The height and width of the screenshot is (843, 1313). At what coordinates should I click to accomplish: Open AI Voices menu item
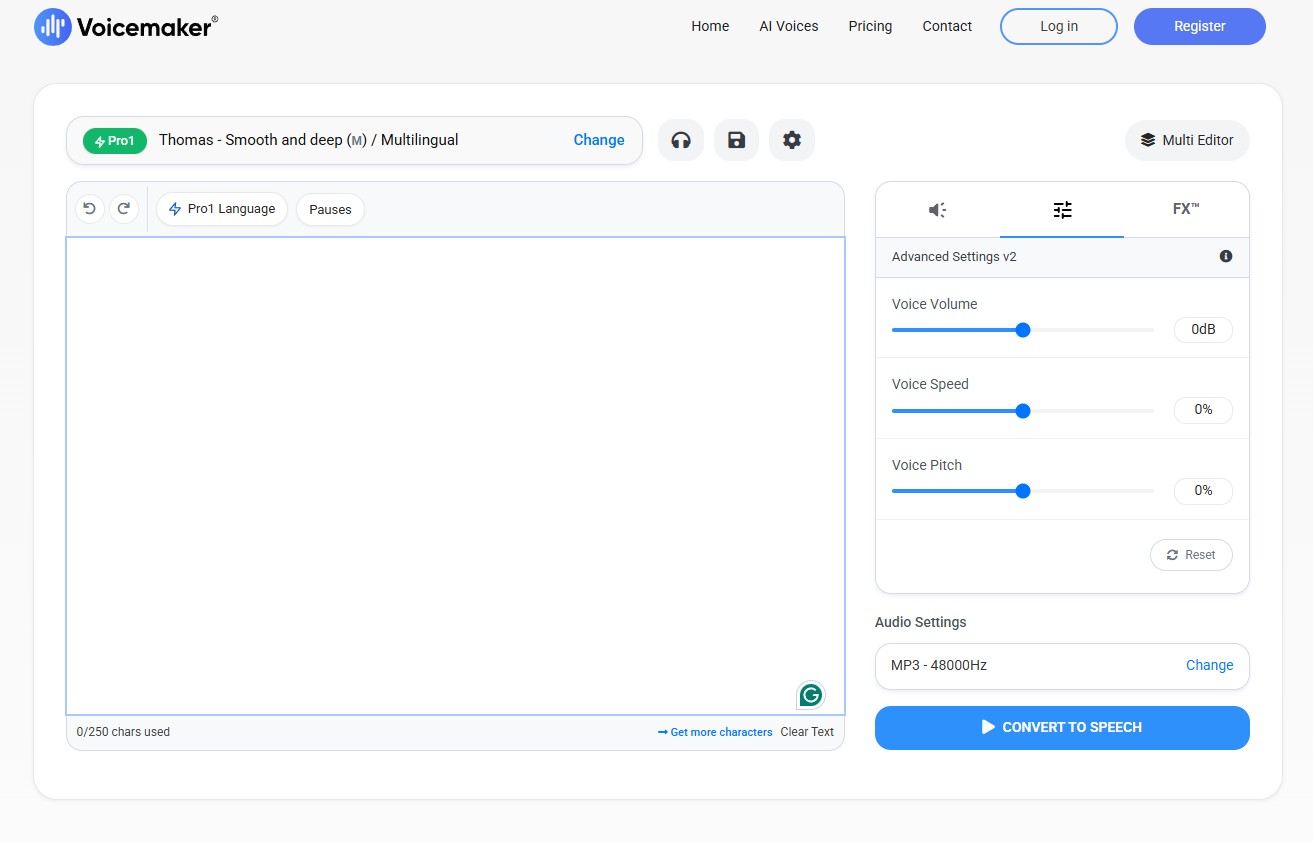[789, 26]
